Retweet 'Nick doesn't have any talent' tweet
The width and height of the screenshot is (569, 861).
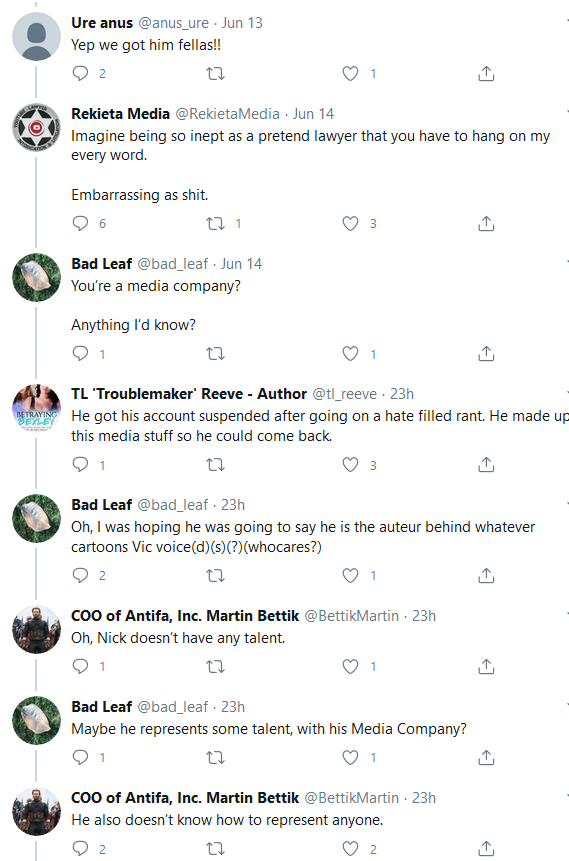[x=215, y=666]
